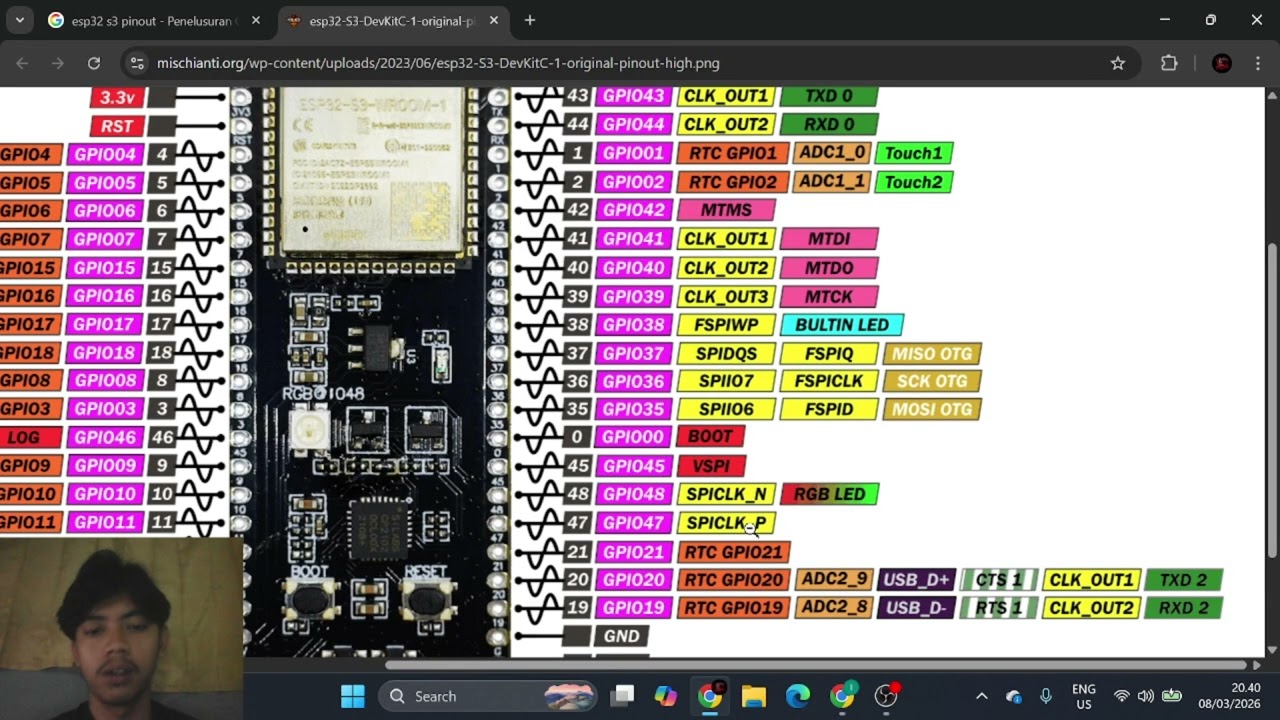The height and width of the screenshot is (720, 1280).
Task: Click the 'MTDI' label
Action: (829, 239)
